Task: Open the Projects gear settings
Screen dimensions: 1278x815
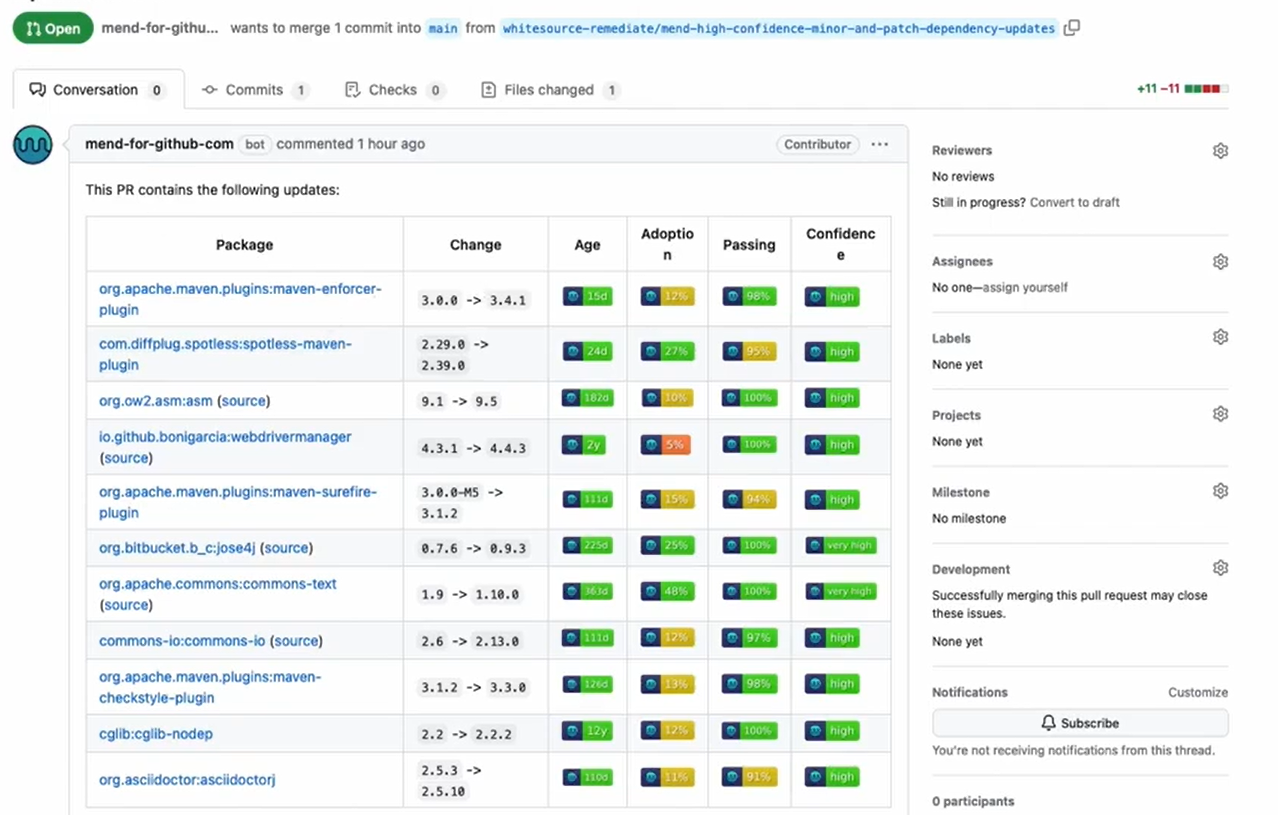Action: pyautogui.click(x=1220, y=414)
